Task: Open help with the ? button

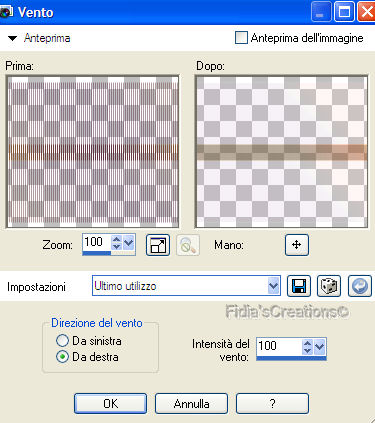Action: click(x=272, y=404)
